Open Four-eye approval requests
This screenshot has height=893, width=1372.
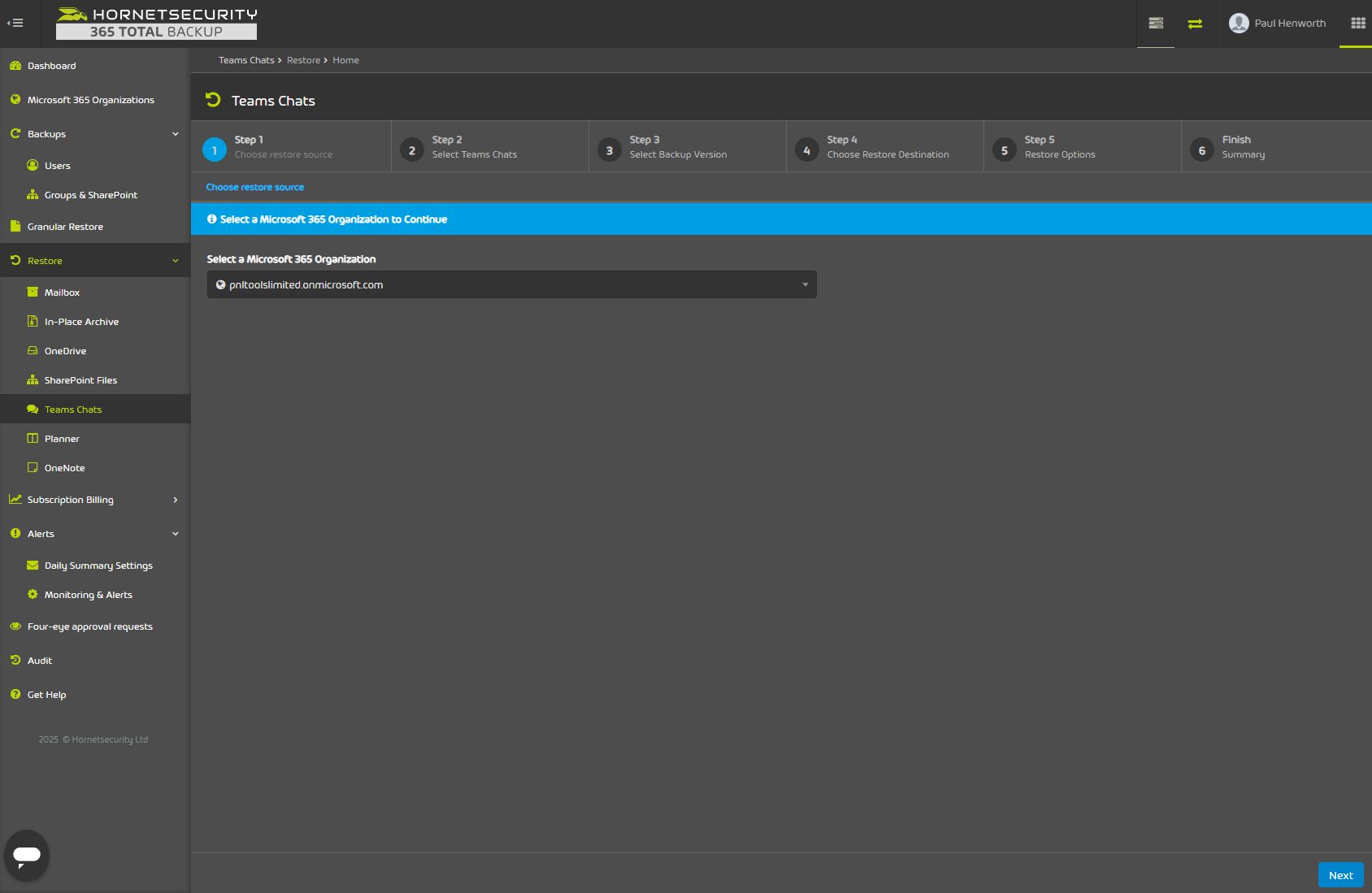89,626
